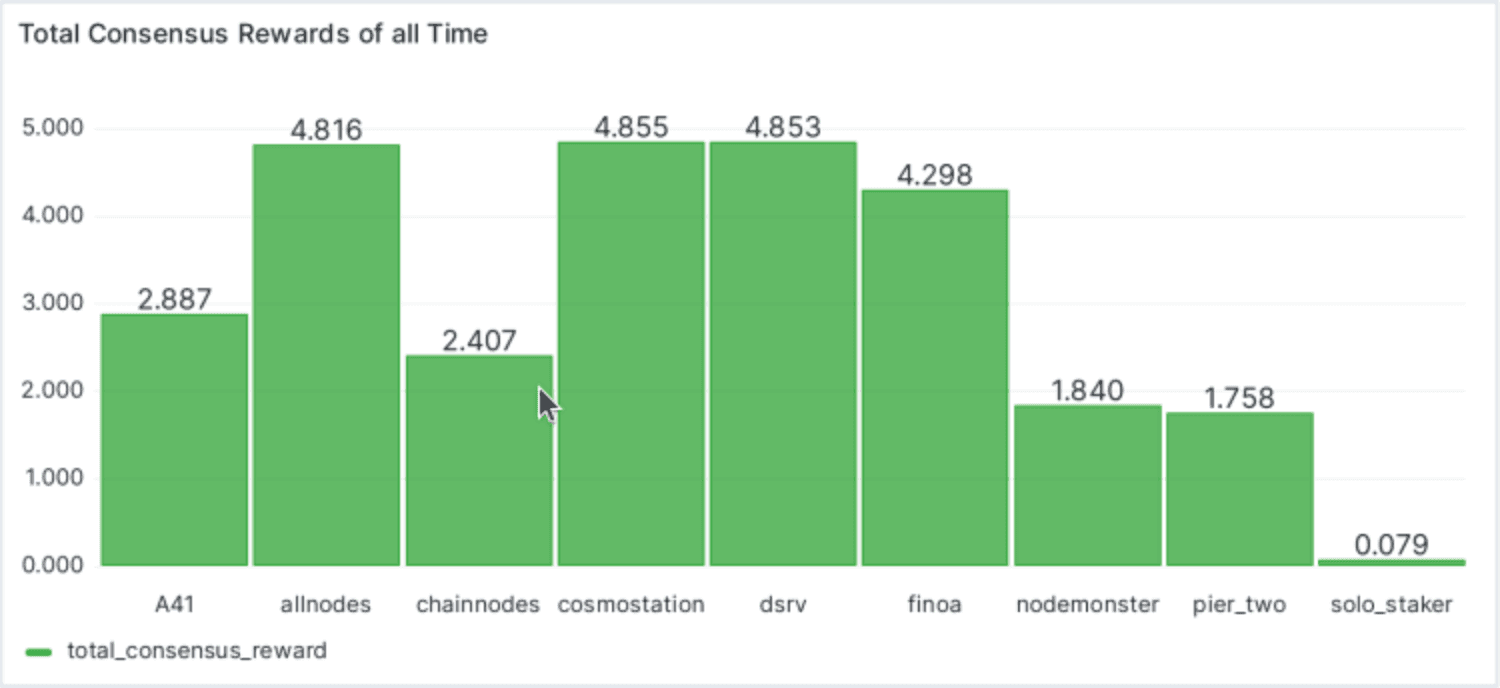Click the panel title Total Consensus Rewards of all Time
1500x688 pixels.
click(253, 34)
